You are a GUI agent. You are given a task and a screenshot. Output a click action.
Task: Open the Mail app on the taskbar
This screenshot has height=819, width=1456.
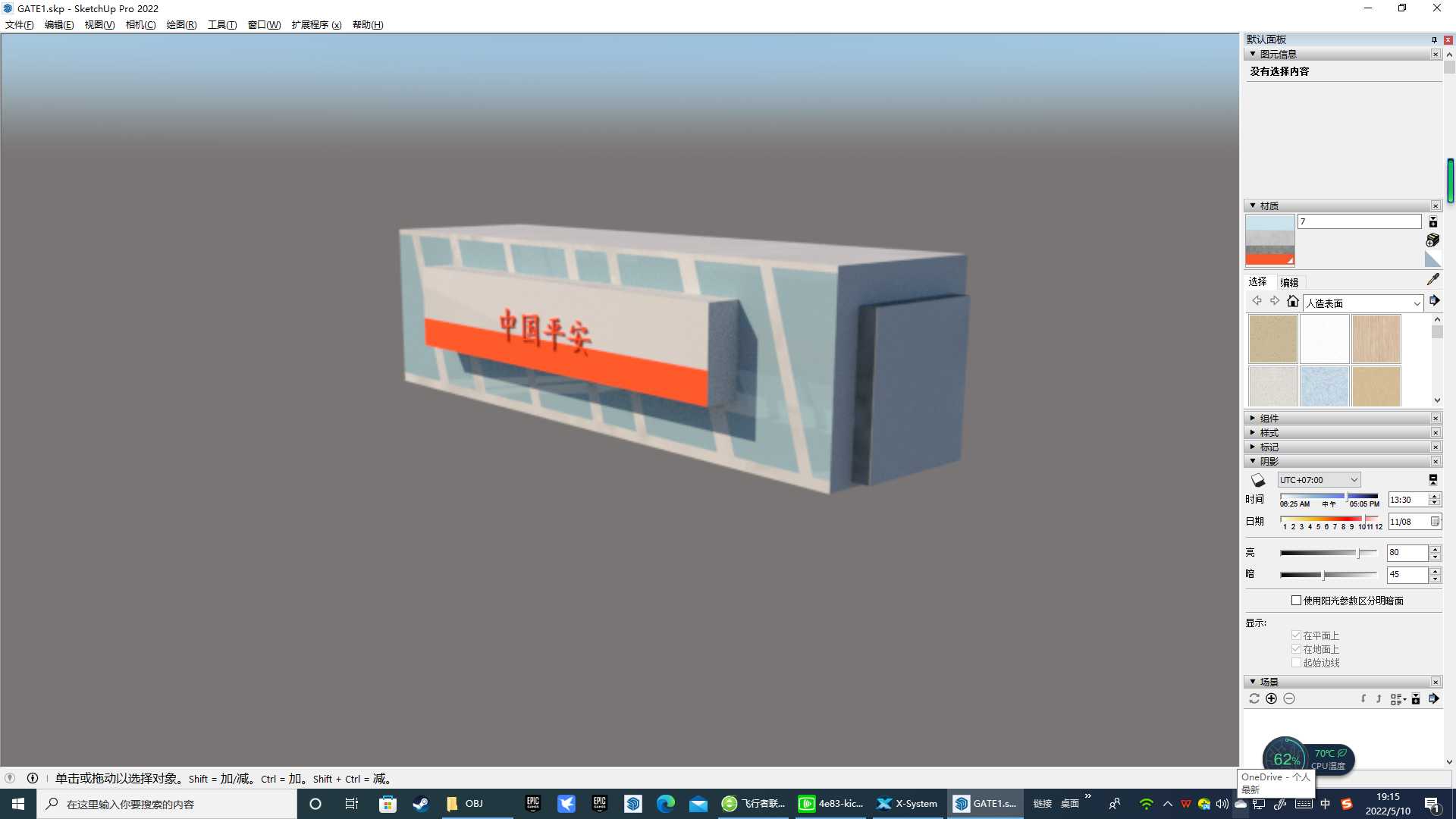(x=698, y=804)
